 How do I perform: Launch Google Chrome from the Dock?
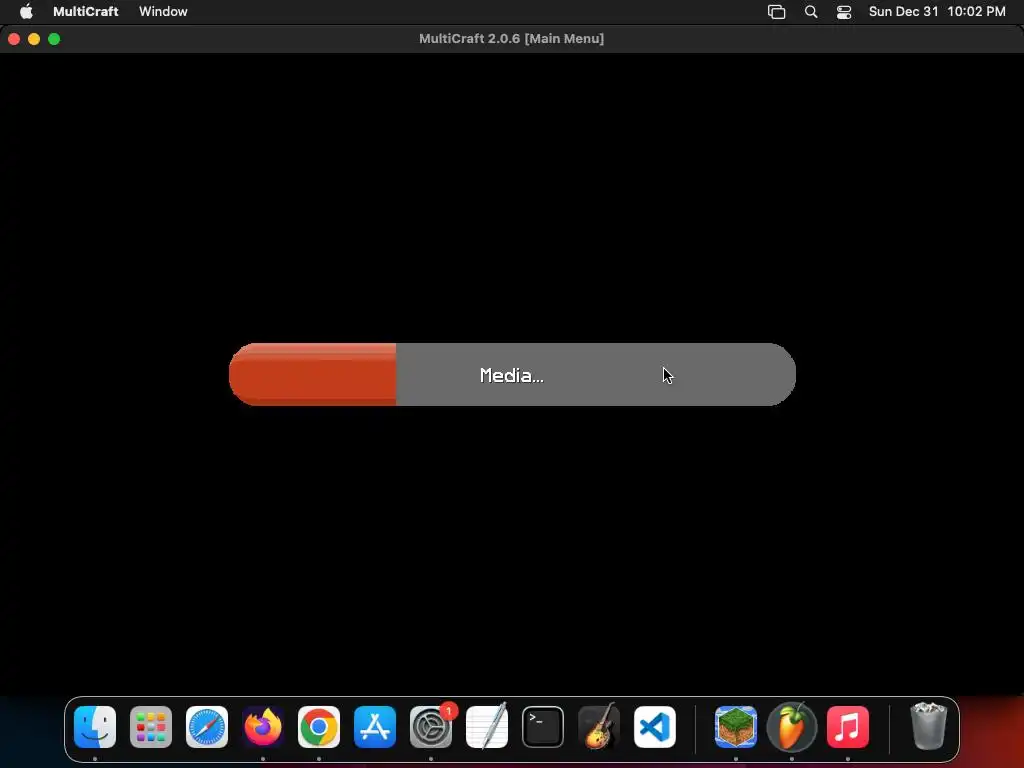point(319,727)
